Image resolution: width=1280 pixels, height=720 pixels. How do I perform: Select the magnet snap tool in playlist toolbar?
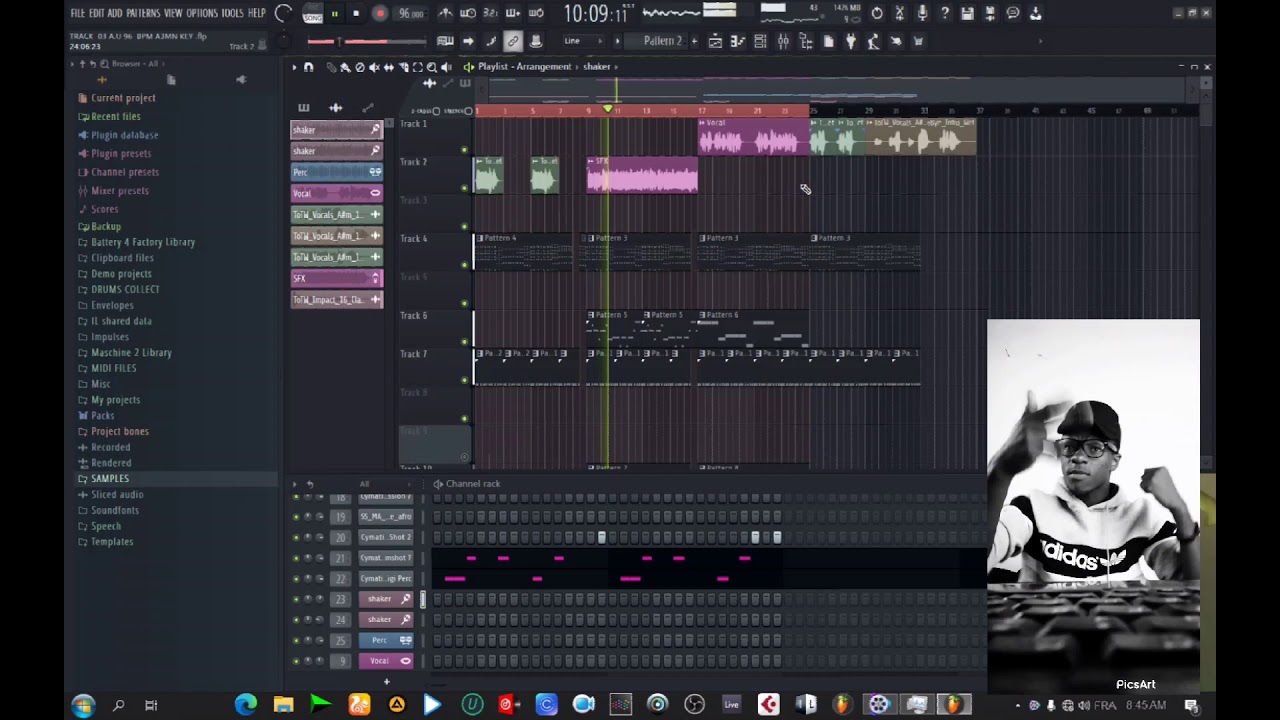pos(309,67)
